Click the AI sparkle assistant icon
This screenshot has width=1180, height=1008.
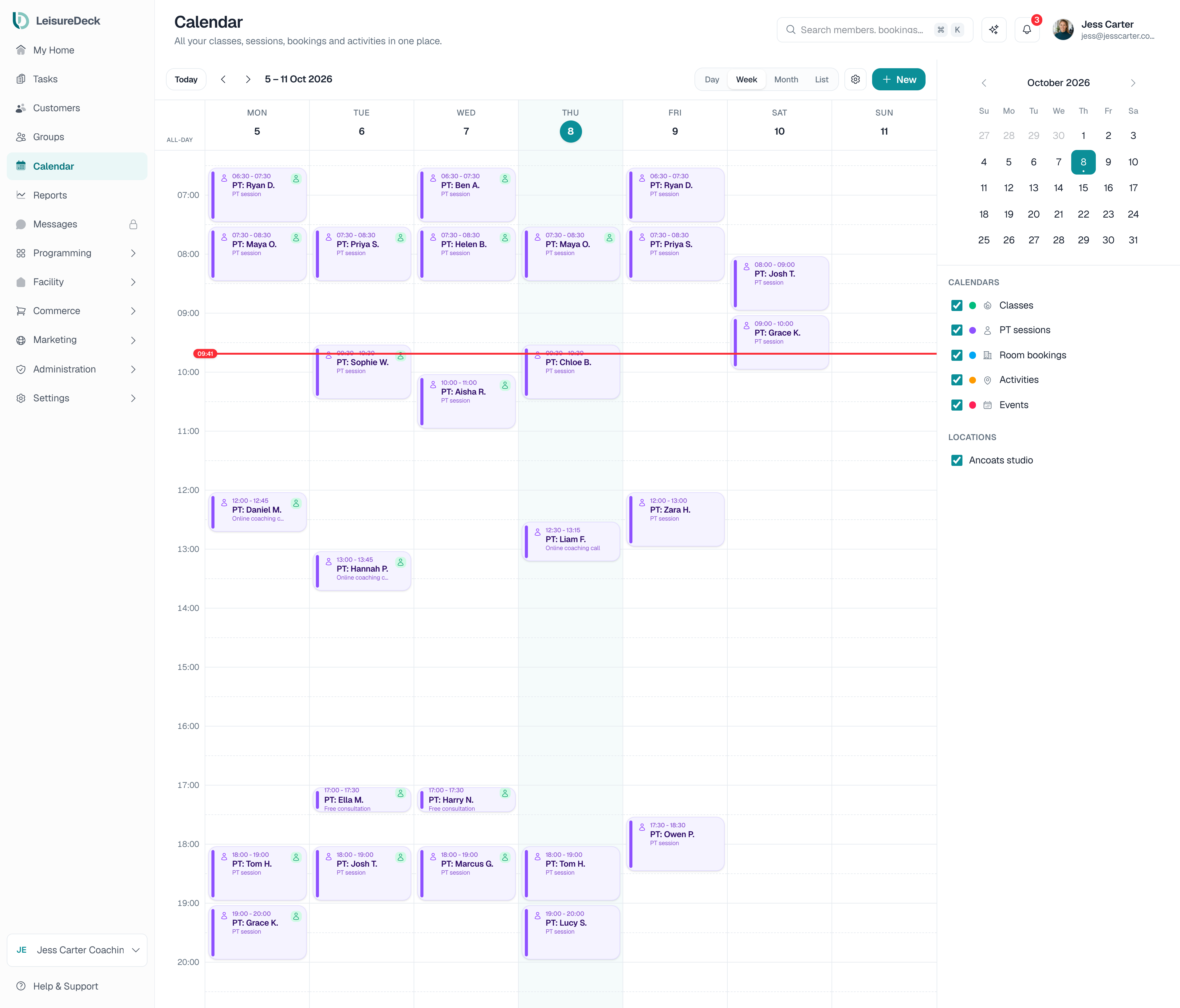[994, 30]
